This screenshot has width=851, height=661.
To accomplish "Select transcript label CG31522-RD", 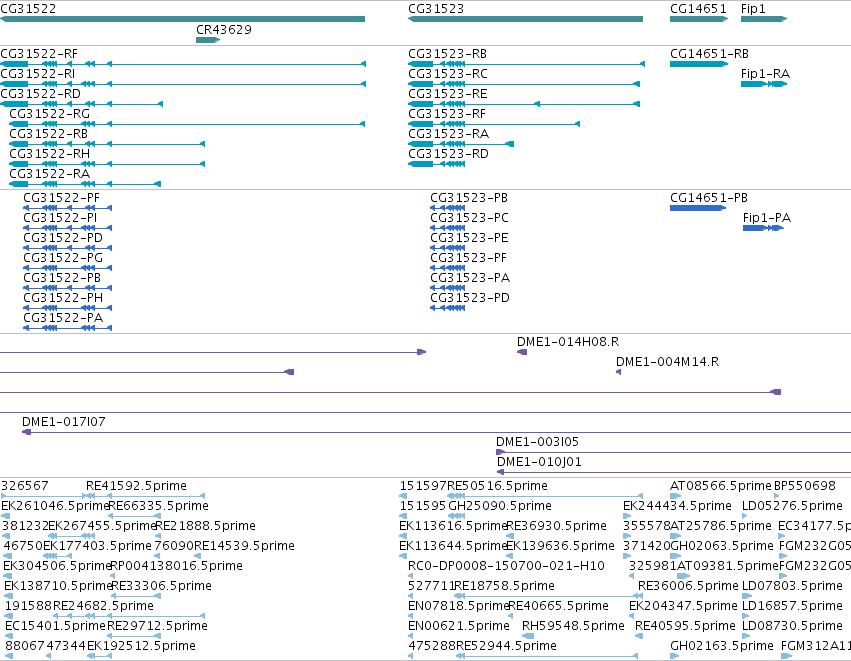I will (x=40, y=94).
